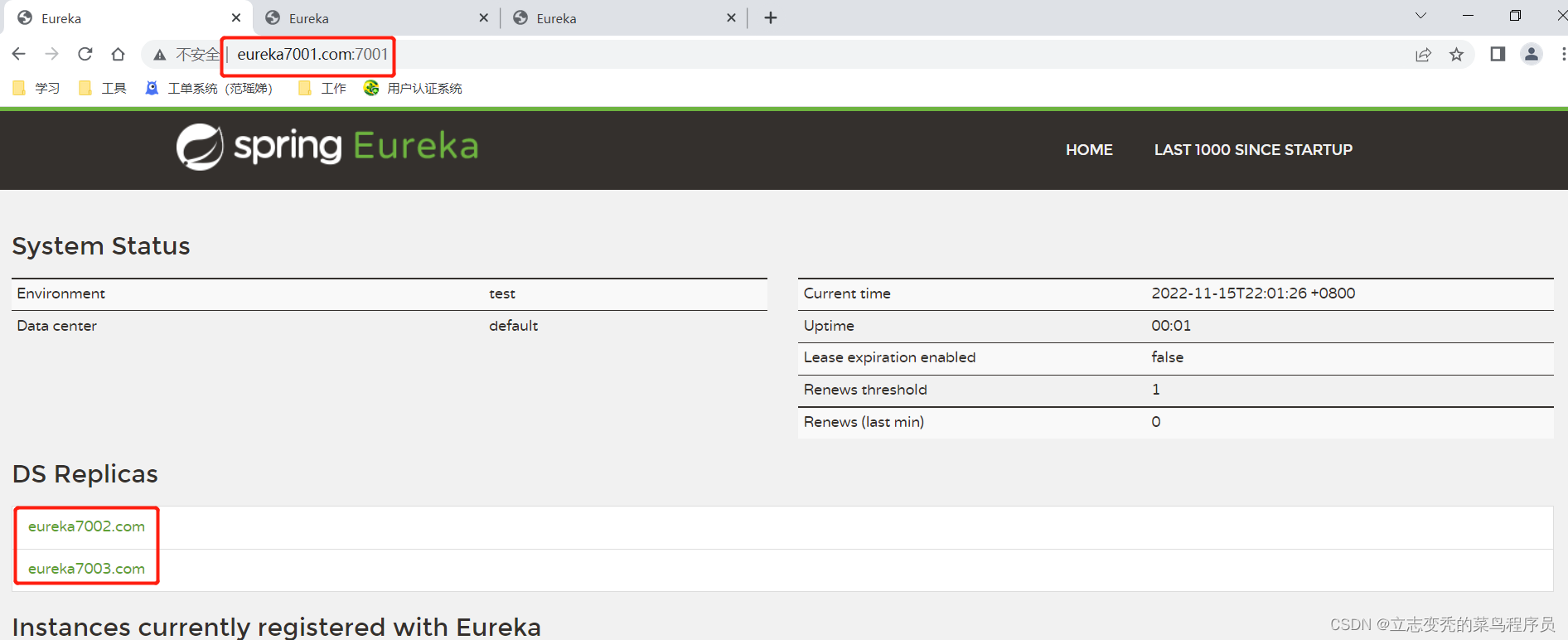This screenshot has width=1568, height=640.
Task: Open the eureka7003.com replica link
Action: point(86,569)
